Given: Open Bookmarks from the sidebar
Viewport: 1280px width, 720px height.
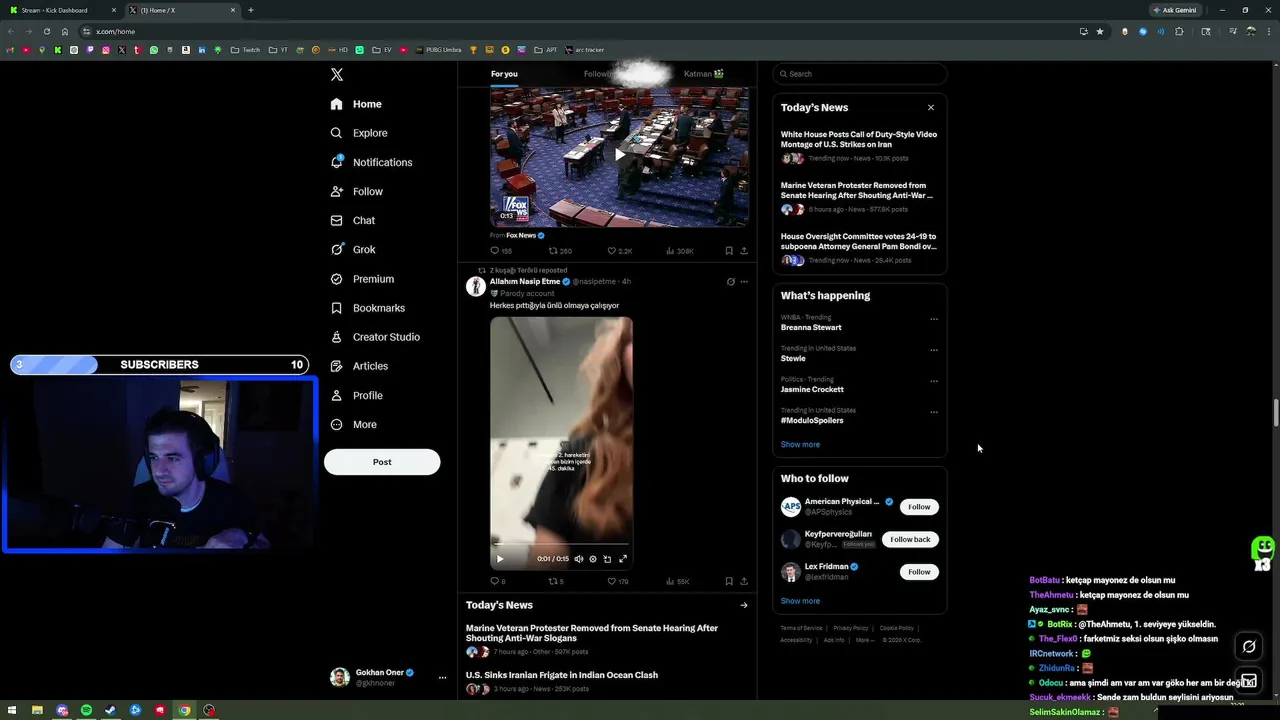Looking at the screenshot, I should pyautogui.click(x=367, y=308).
